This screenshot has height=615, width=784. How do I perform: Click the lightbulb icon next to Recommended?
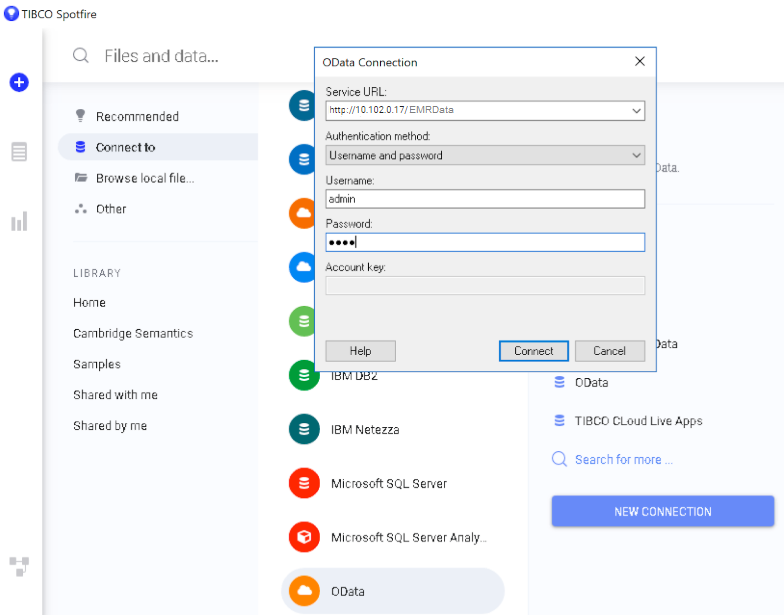[x=80, y=116]
